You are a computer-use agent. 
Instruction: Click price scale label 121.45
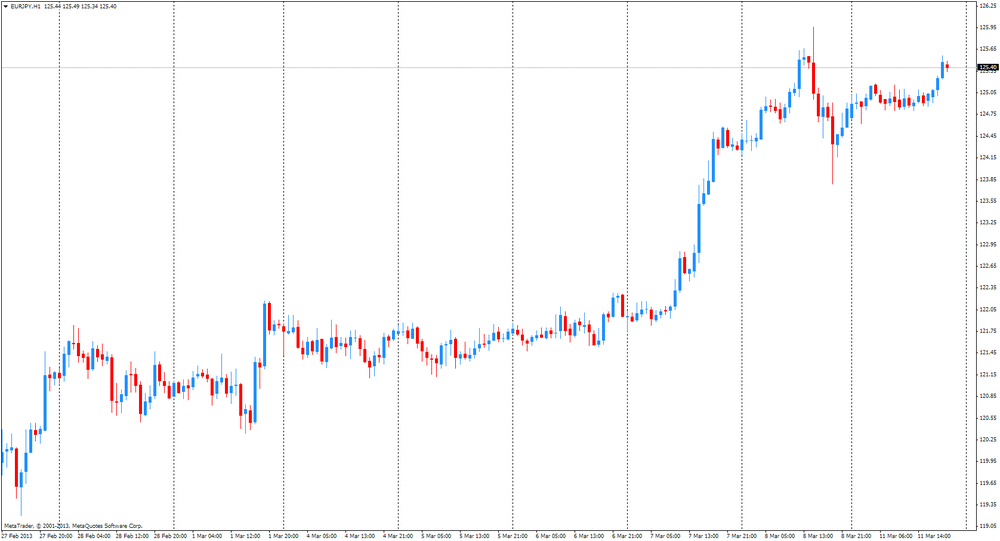pos(988,352)
